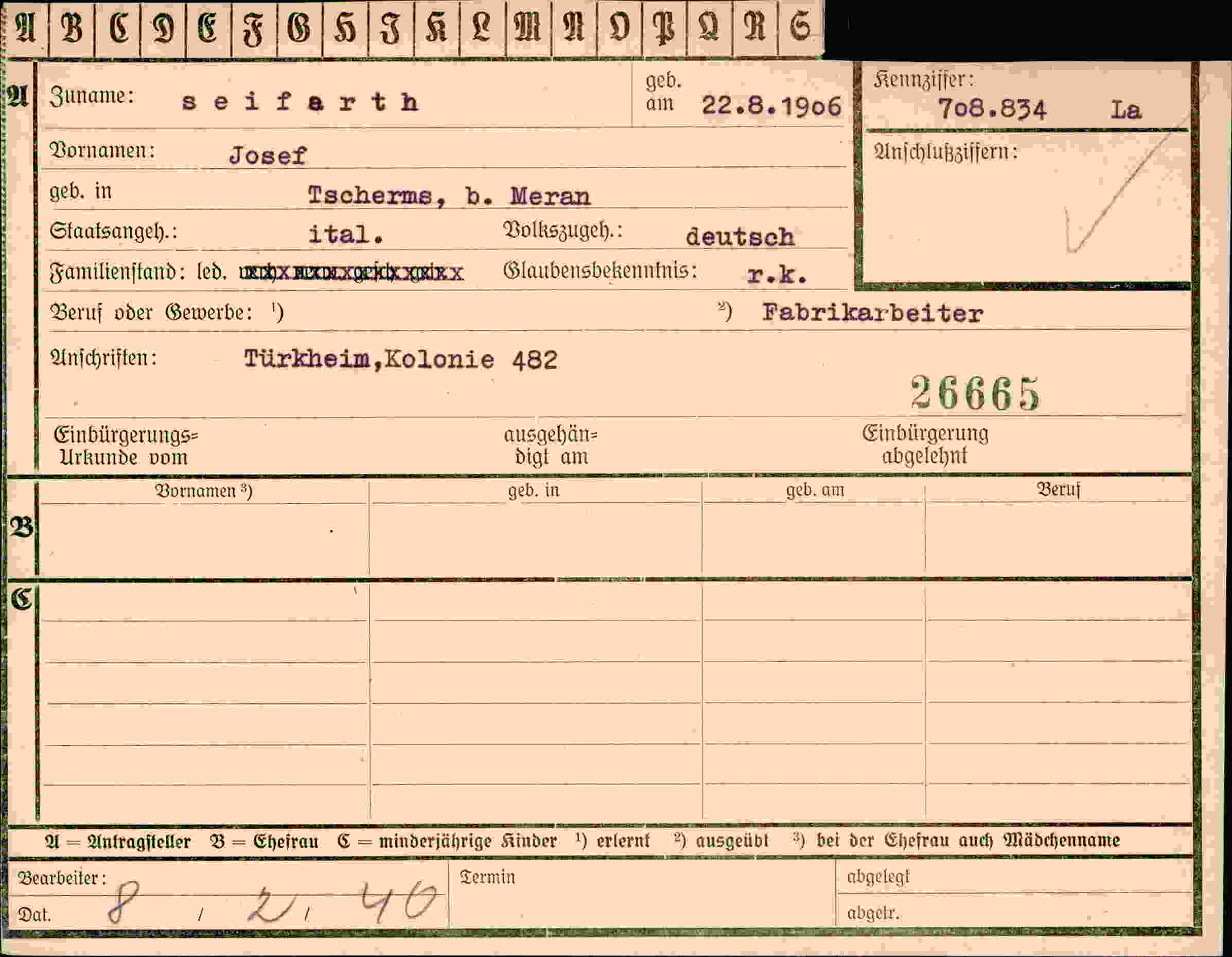The height and width of the screenshot is (957, 1232).
Task: Click the letter K tab in the alphabet strip
Action: click(436, 28)
